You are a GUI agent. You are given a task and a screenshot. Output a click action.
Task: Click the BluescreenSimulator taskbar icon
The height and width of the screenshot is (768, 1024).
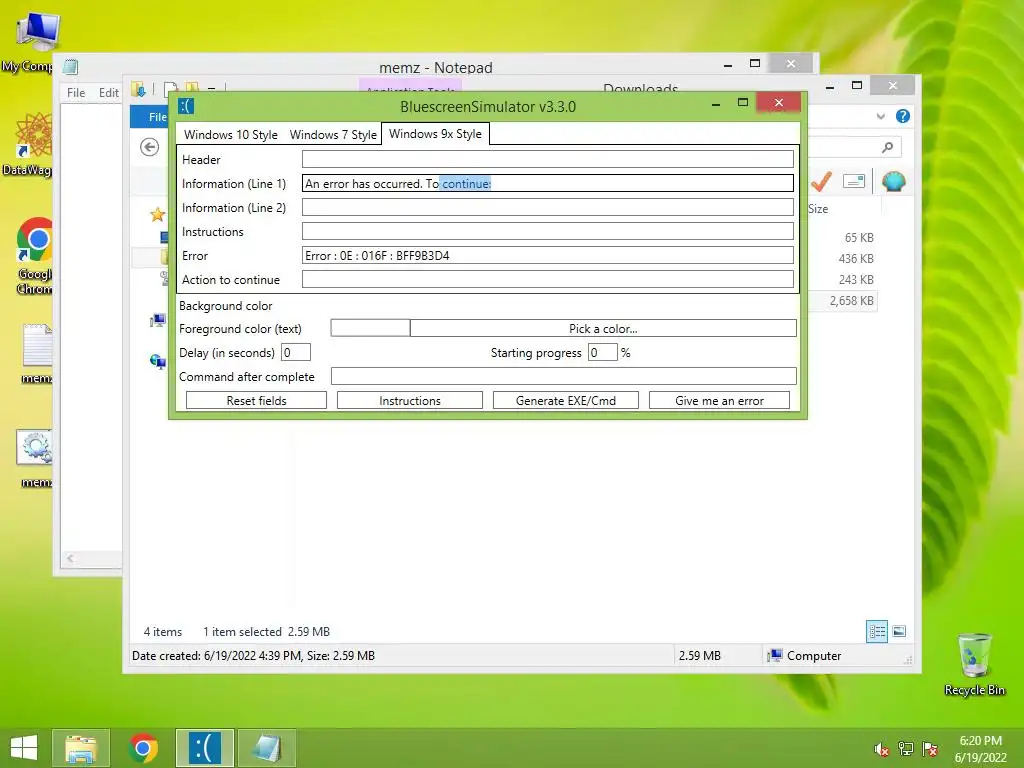[x=205, y=748]
